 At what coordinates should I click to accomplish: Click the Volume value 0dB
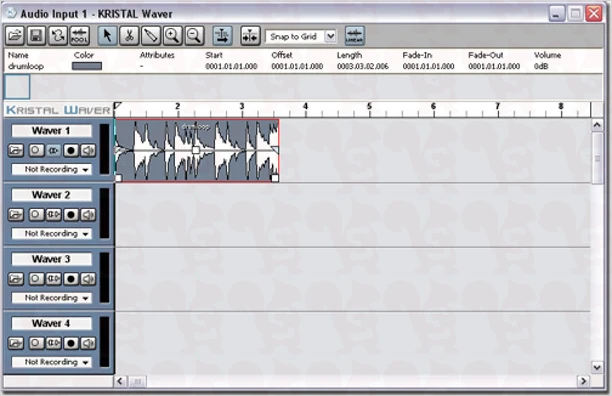tap(541, 66)
